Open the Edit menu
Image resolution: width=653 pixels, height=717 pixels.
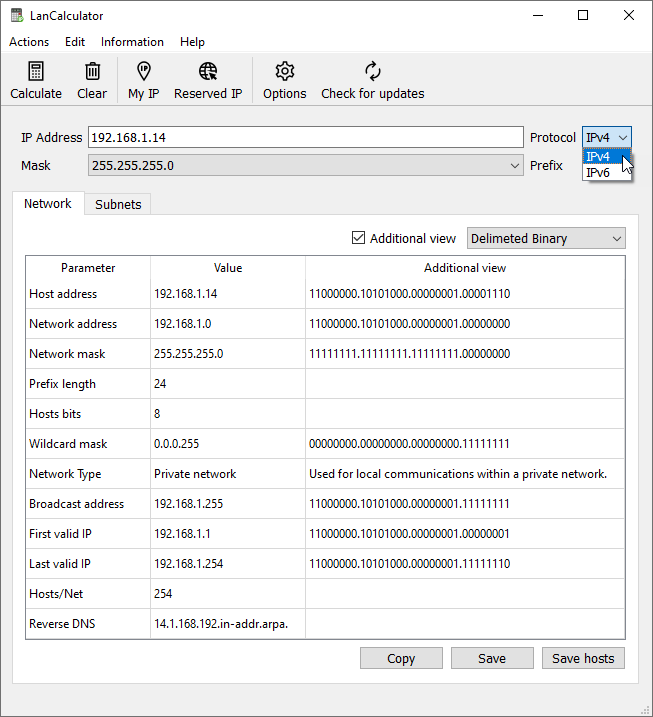pyautogui.click(x=75, y=42)
